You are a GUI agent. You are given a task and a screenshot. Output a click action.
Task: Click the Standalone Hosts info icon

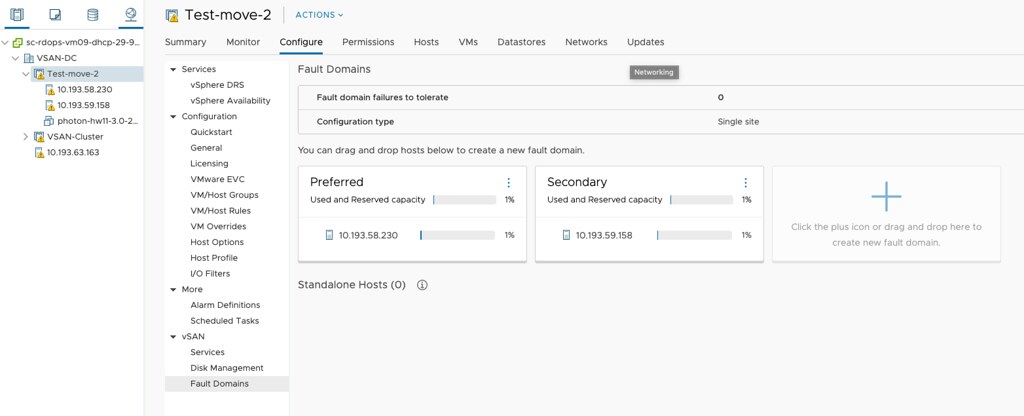[422, 285]
